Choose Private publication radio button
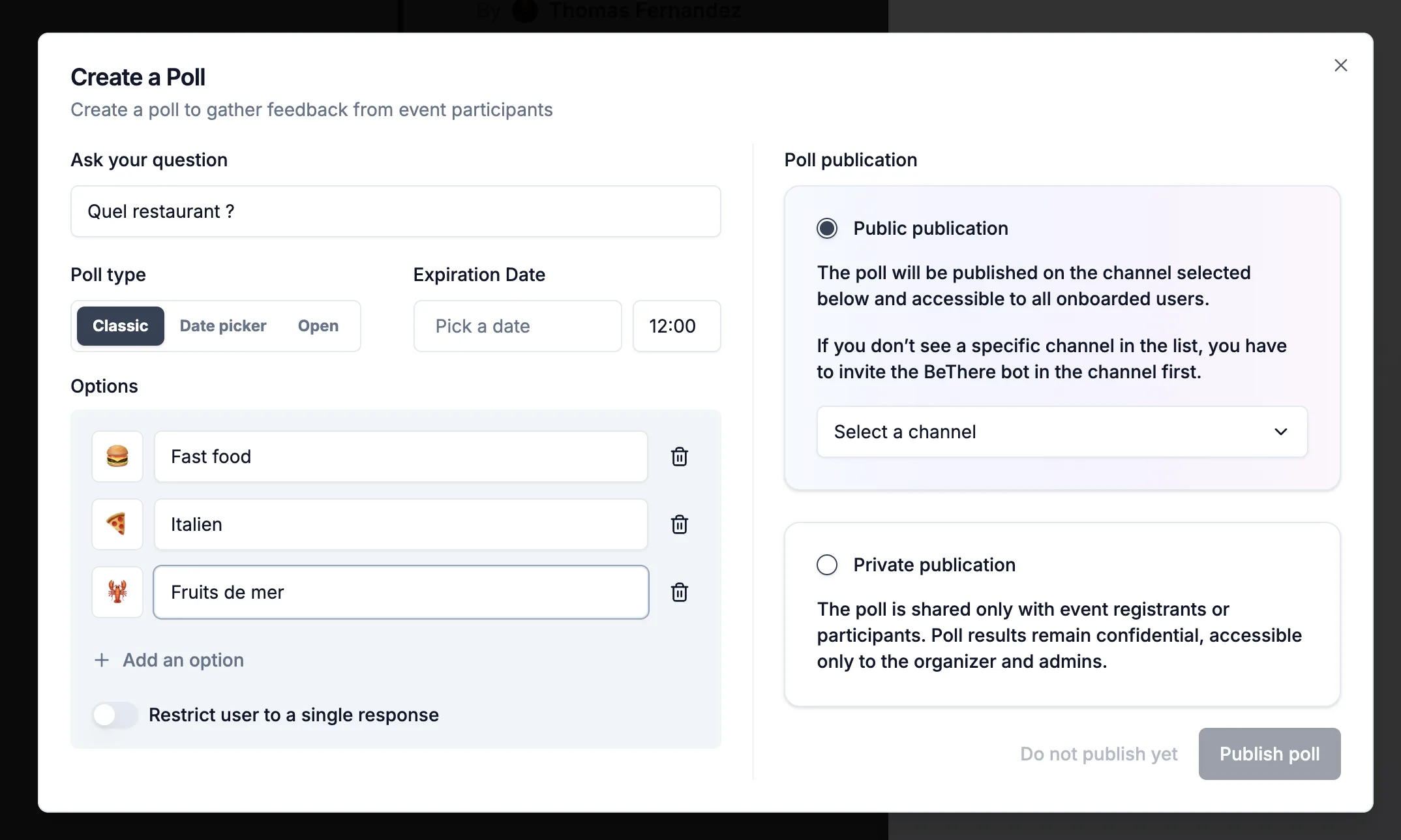The image size is (1401, 840). coord(827,565)
